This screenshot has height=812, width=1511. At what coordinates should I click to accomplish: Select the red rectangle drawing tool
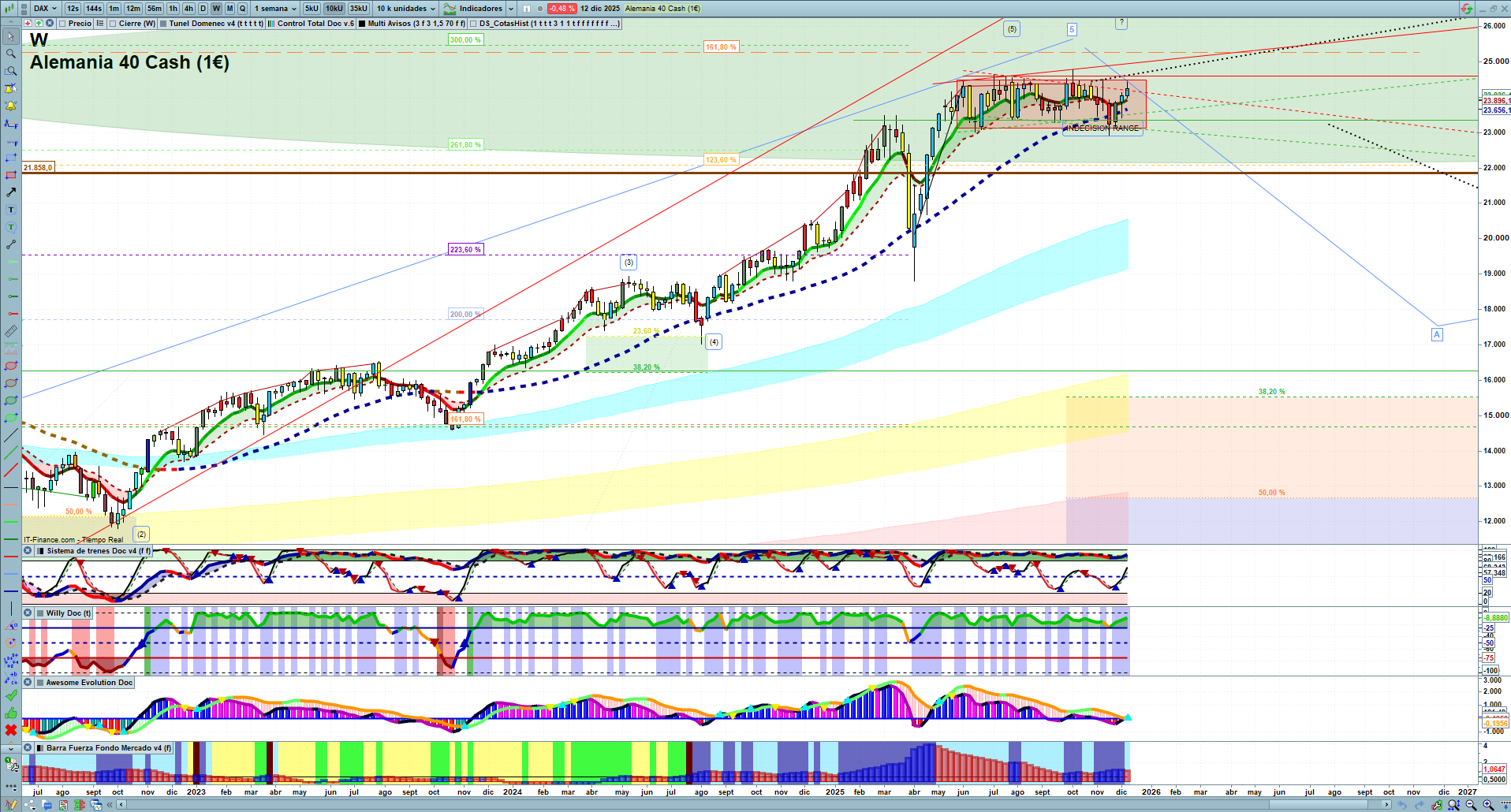[x=11, y=175]
